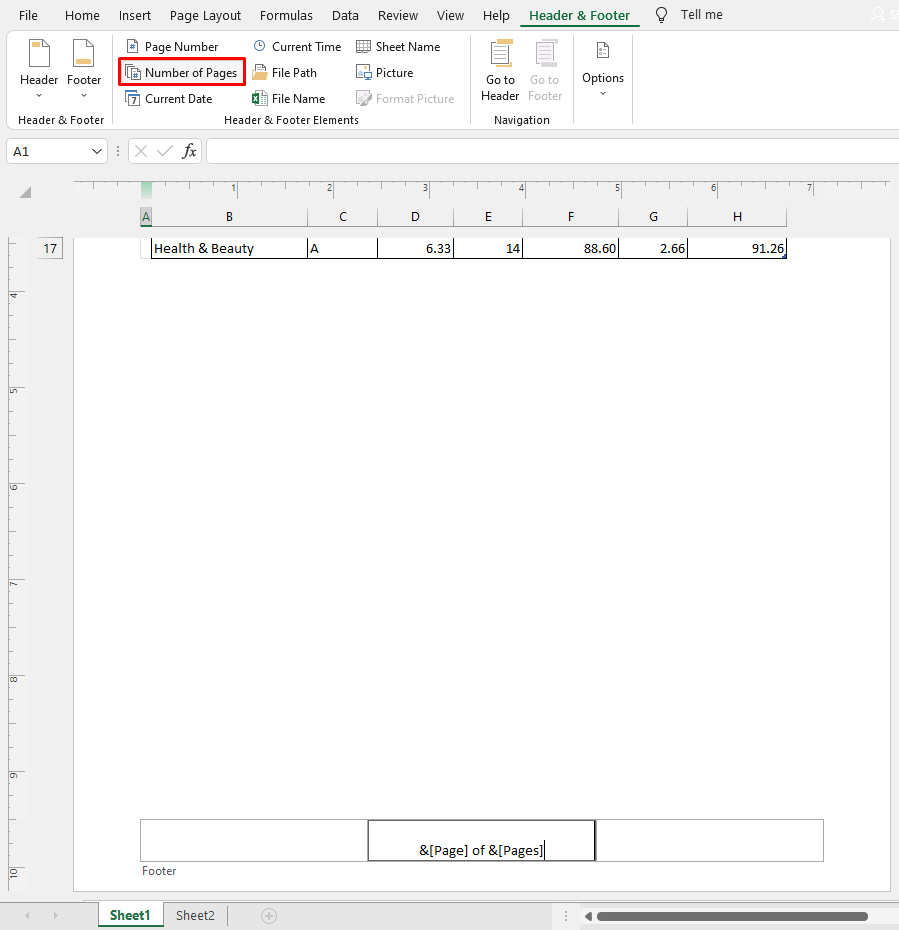
Task: Switch to the Sheet2 worksheet tab
Action: (x=194, y=915)
